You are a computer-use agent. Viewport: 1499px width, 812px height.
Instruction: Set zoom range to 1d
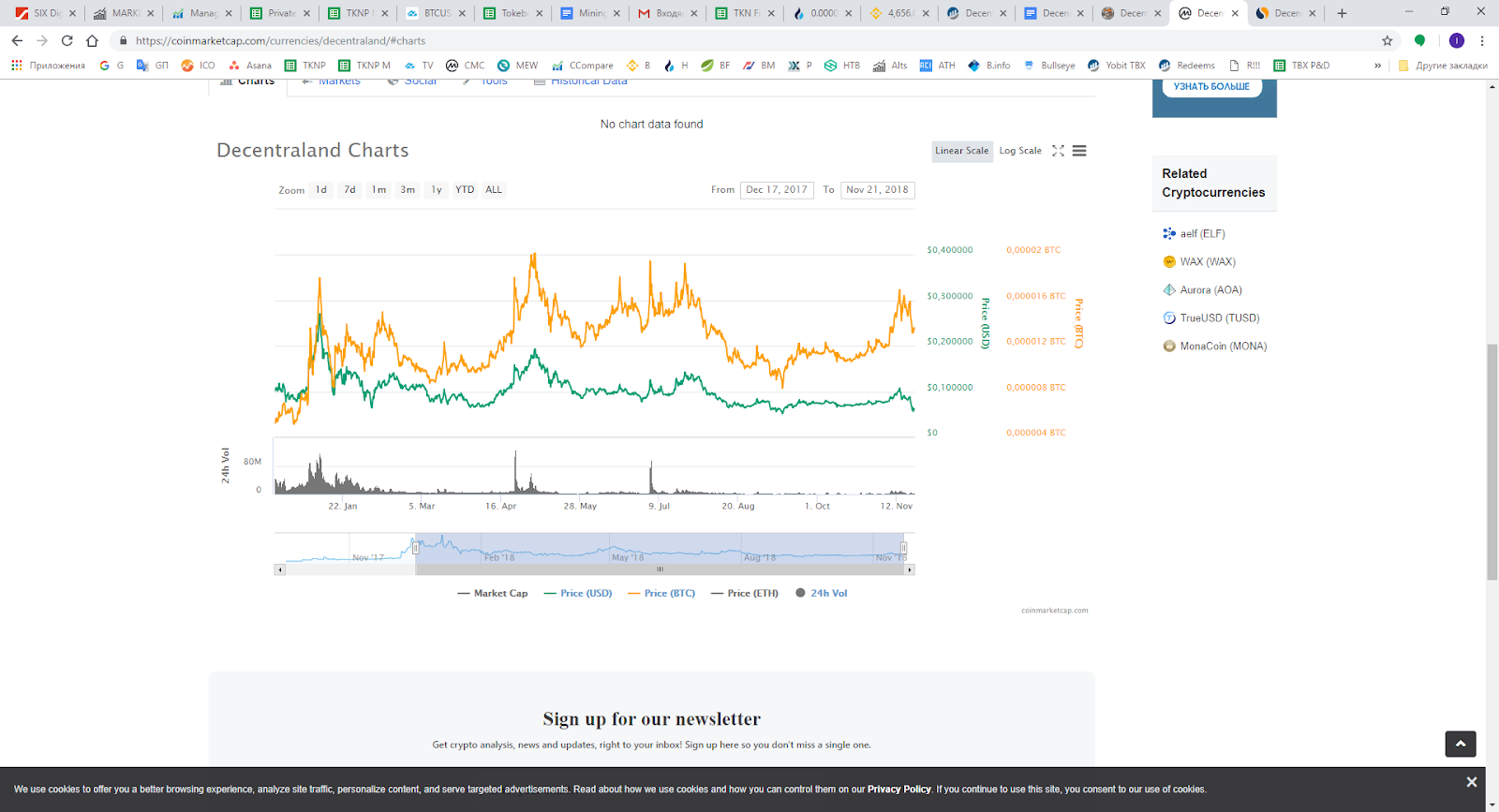click(x=321, y=190)
